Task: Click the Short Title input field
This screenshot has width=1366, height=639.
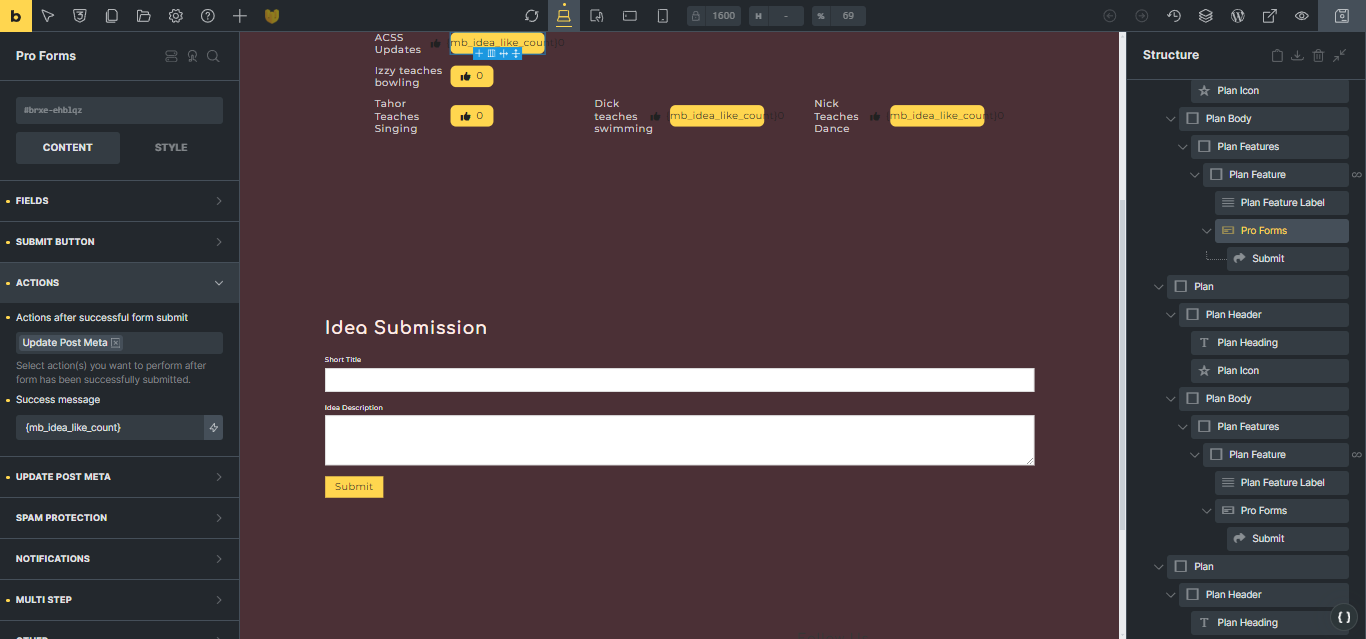Action: (x=679, y=380)
